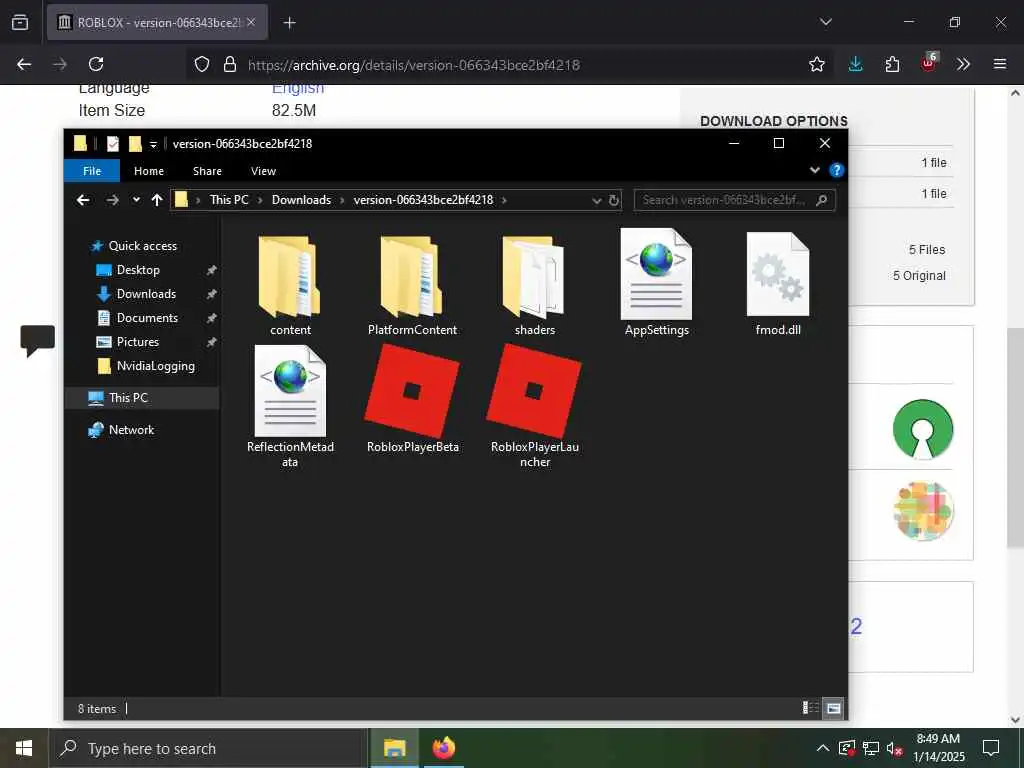Open the Home ribbon tab
The height and width of the screenshot is (768, 1024).
tap(149, 171)
